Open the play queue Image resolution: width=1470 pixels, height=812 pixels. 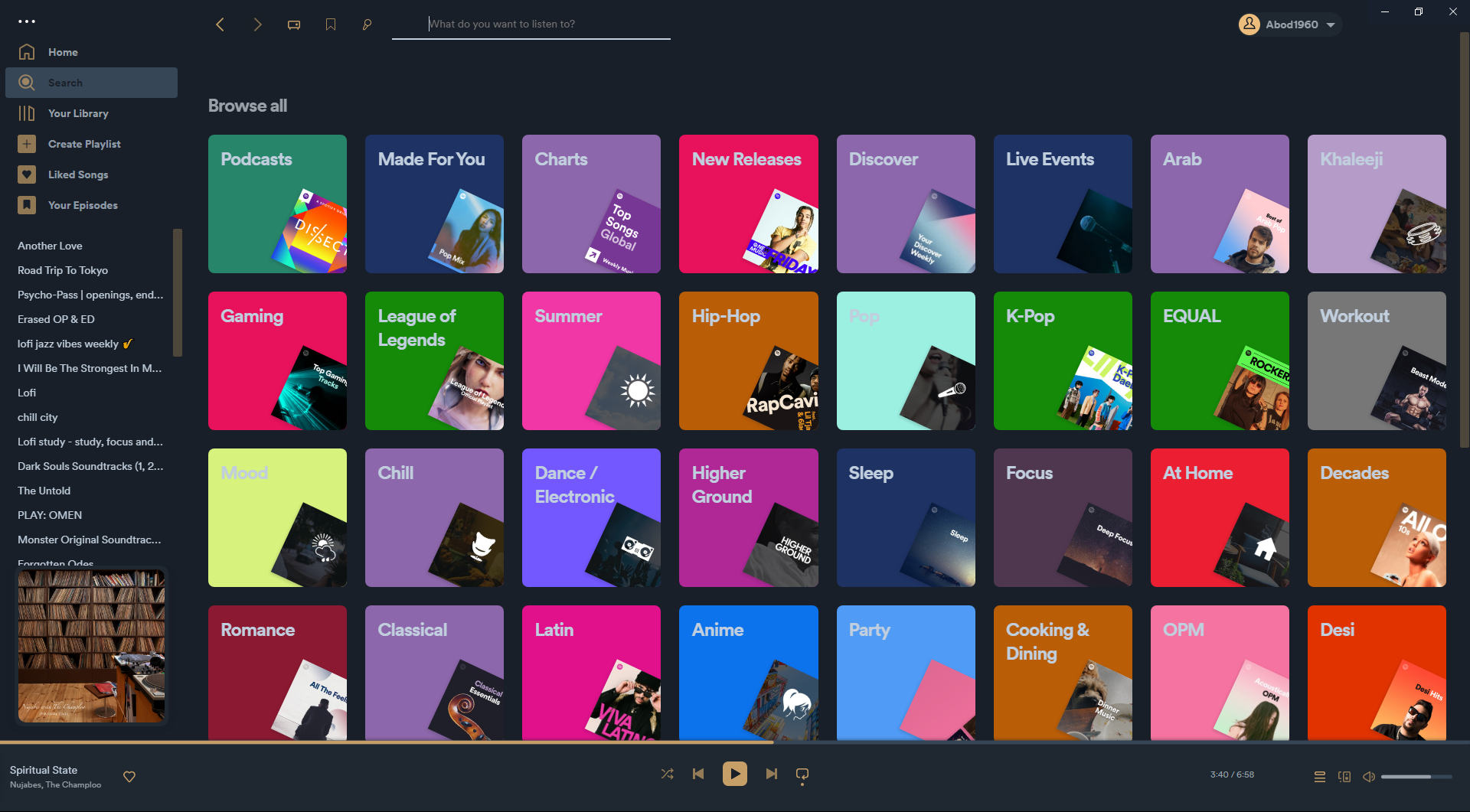pos(1320,776)
